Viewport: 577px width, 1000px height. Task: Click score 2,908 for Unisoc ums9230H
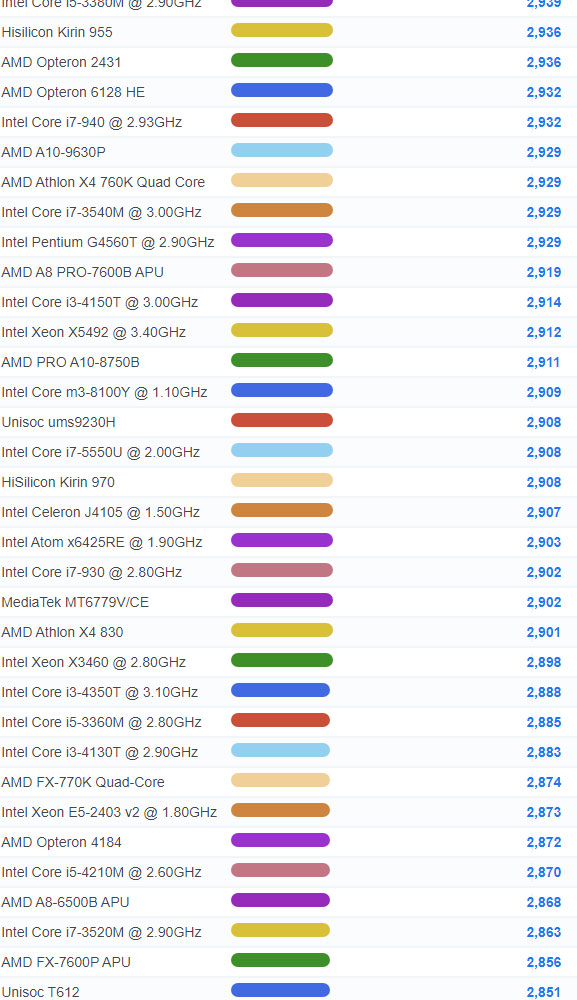pyautogui.click(x=544, y=422)
